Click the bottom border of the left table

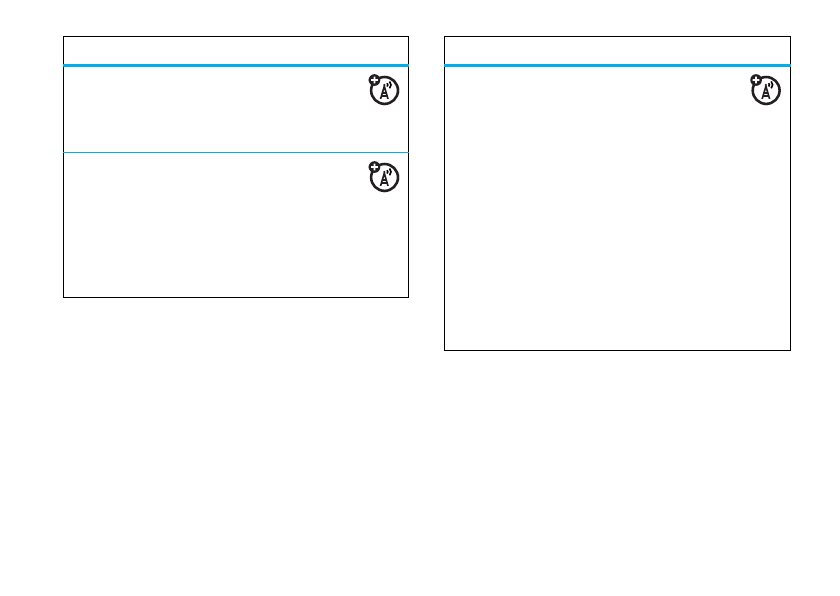click(236, 297)
